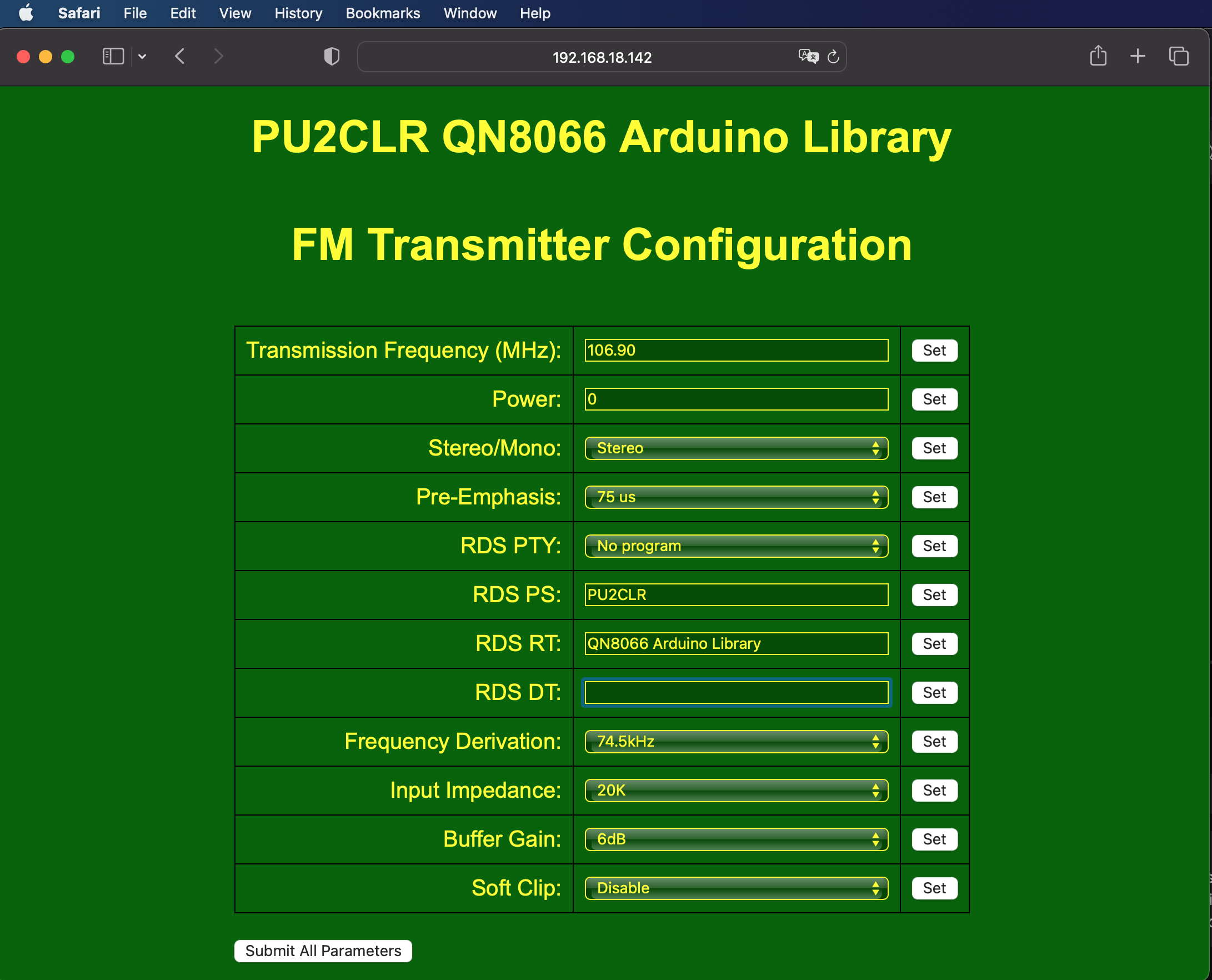Open the View menu

235,13
